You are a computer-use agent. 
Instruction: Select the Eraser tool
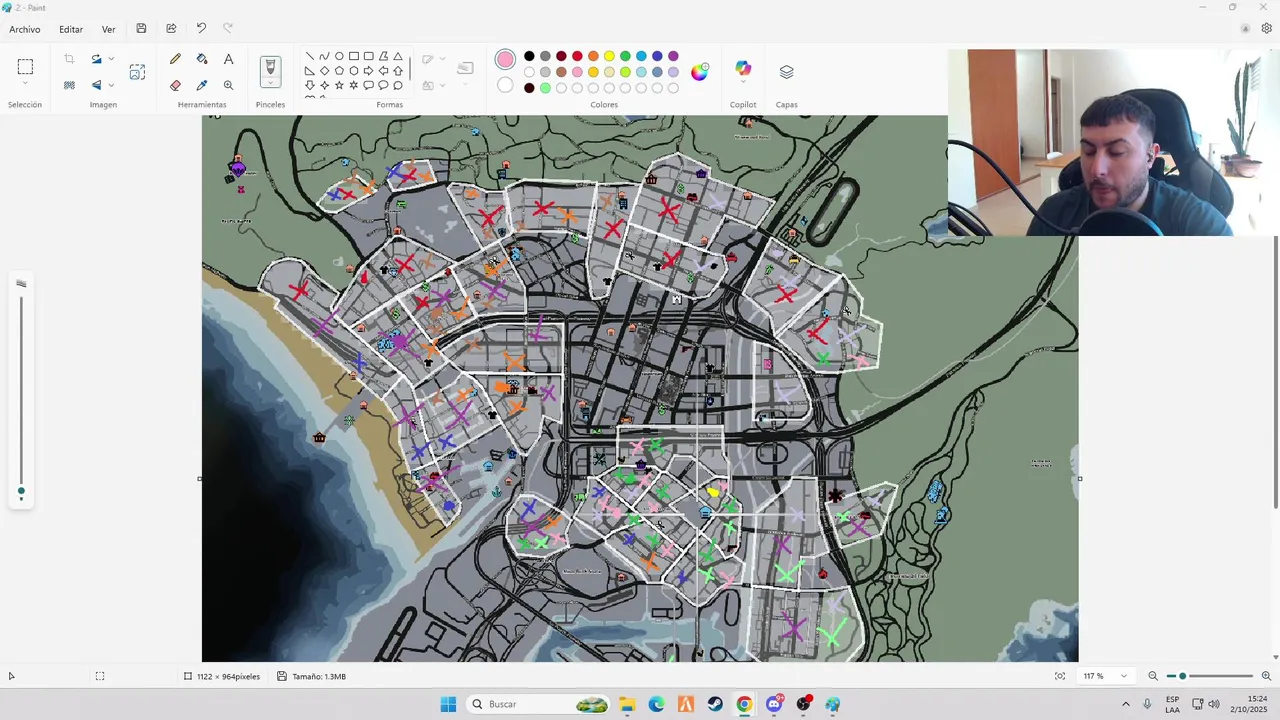click(175, 85)
